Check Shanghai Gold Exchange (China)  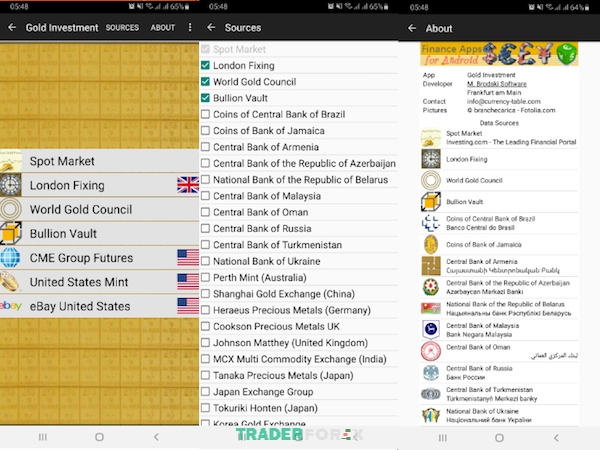pyautogui.click(x=205, y=294)
